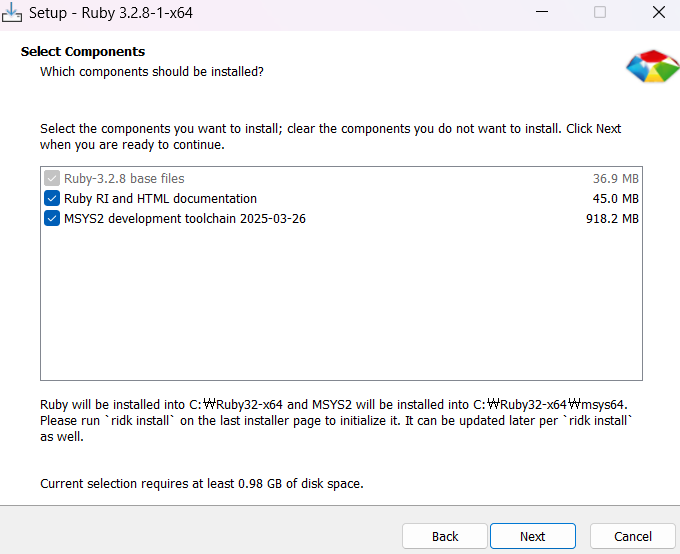Cancel the Ruby setup wizard
Screen dimensions: 680x554
coord(633,536)
